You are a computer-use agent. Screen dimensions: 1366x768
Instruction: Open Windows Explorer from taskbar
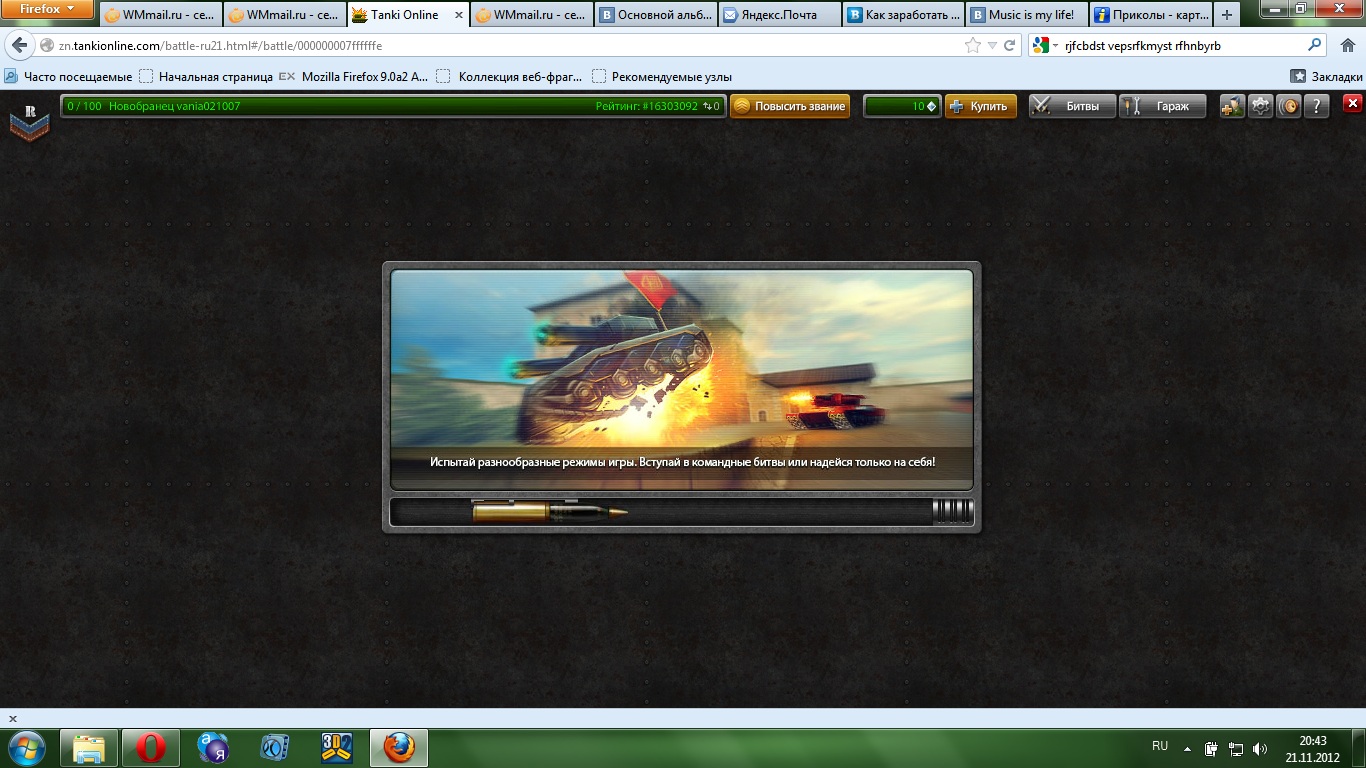pyautogui.click(x=89, y=748)
